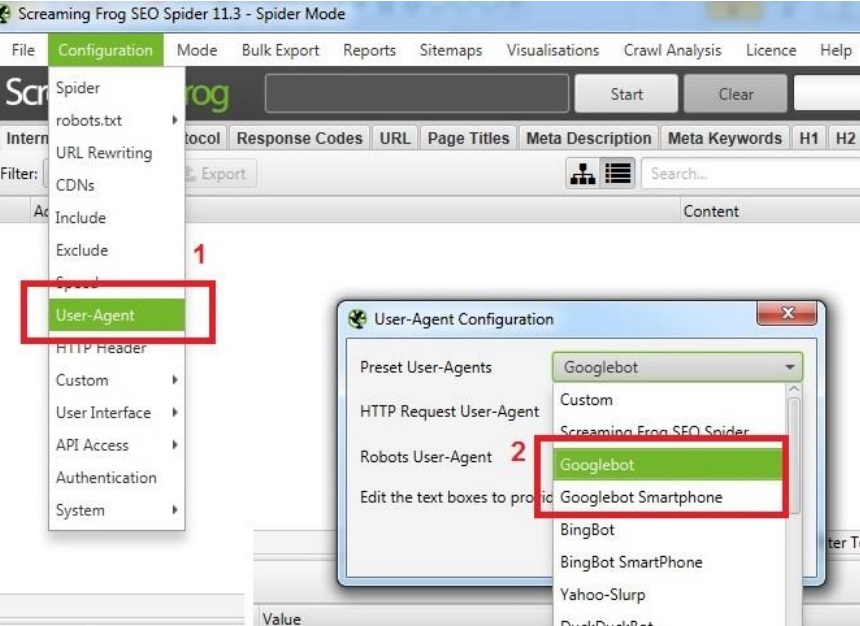
Task: Select Googlebot option in list
Action: click(x=669, y=465)
